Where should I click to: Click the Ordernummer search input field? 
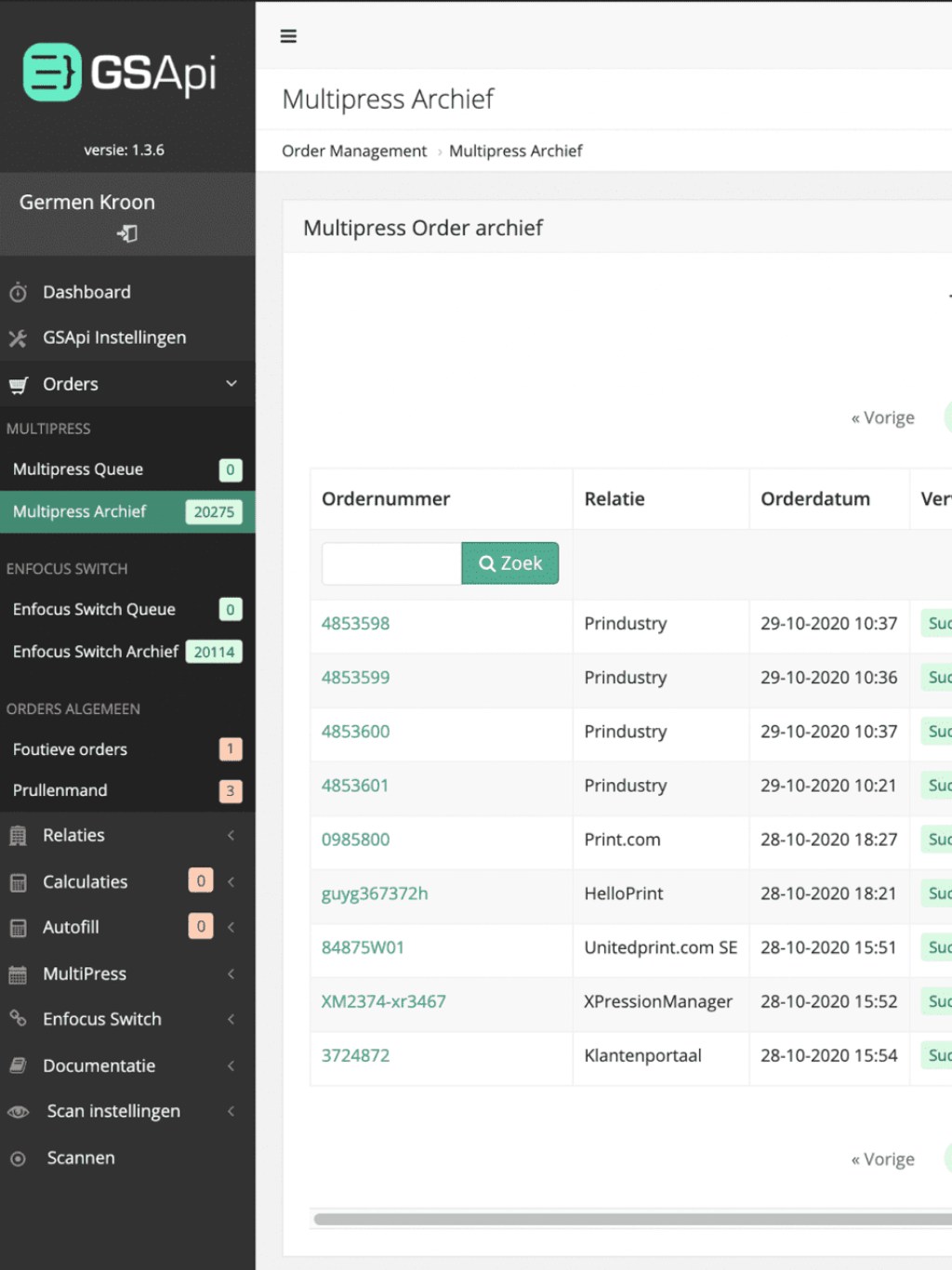point(391,563)
